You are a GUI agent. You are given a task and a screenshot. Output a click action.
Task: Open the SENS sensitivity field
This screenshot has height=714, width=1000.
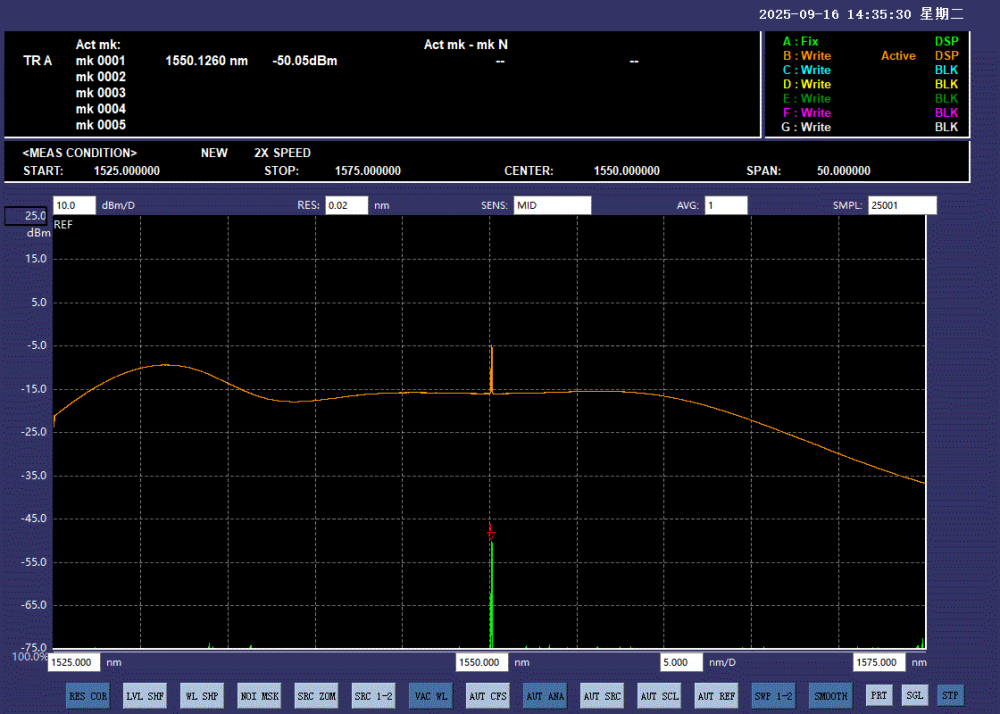(x=552, y=205)
